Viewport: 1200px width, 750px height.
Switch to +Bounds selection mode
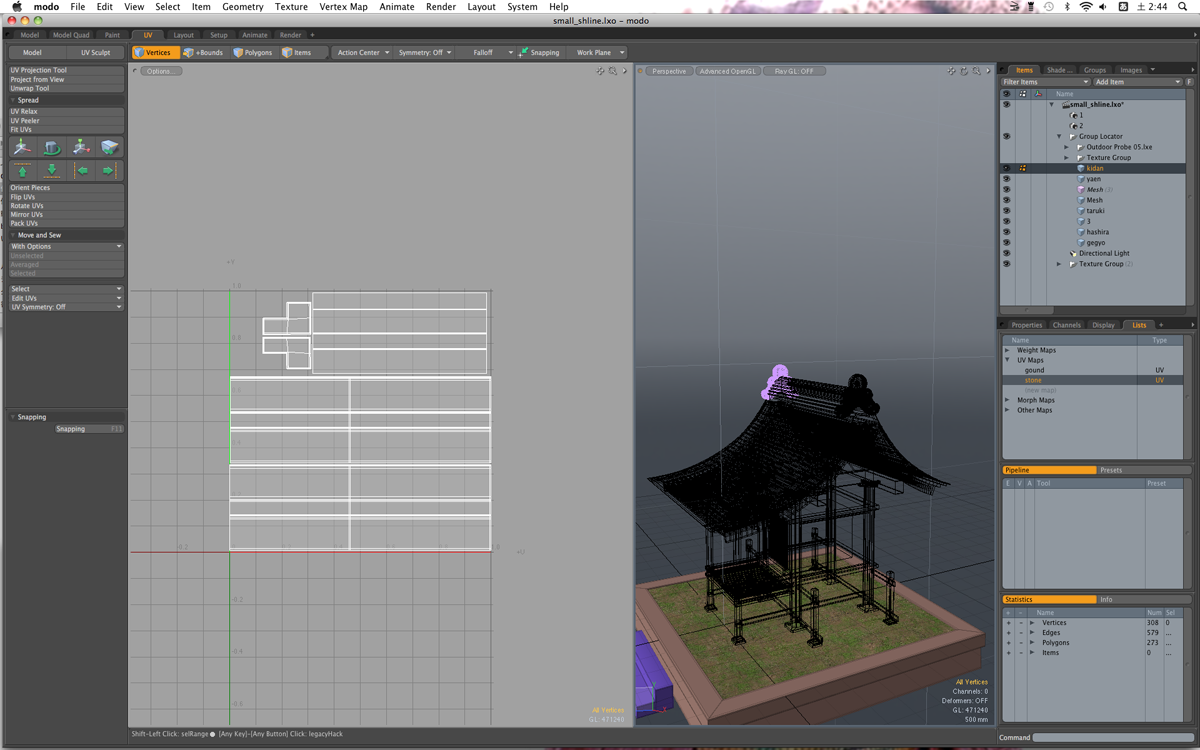(203, 52)
